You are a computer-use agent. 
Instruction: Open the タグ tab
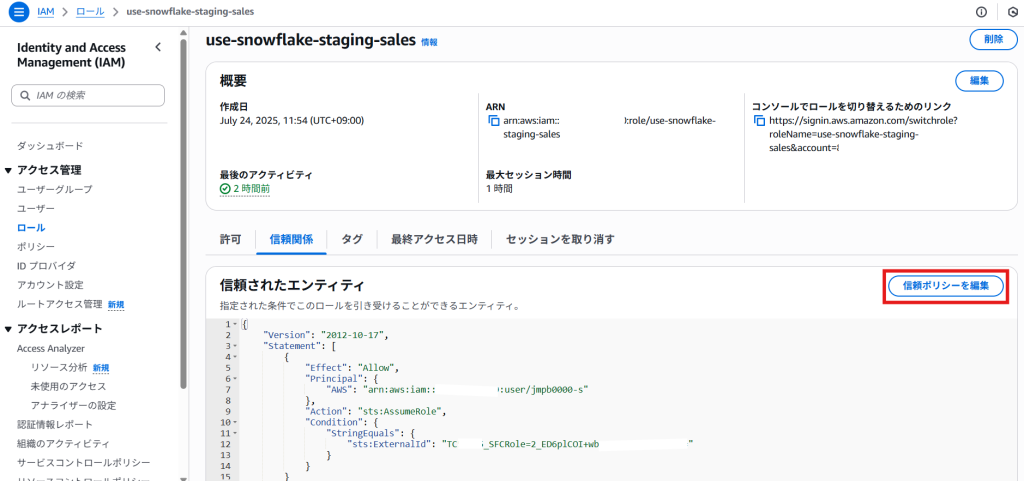[x=352, y=239]
